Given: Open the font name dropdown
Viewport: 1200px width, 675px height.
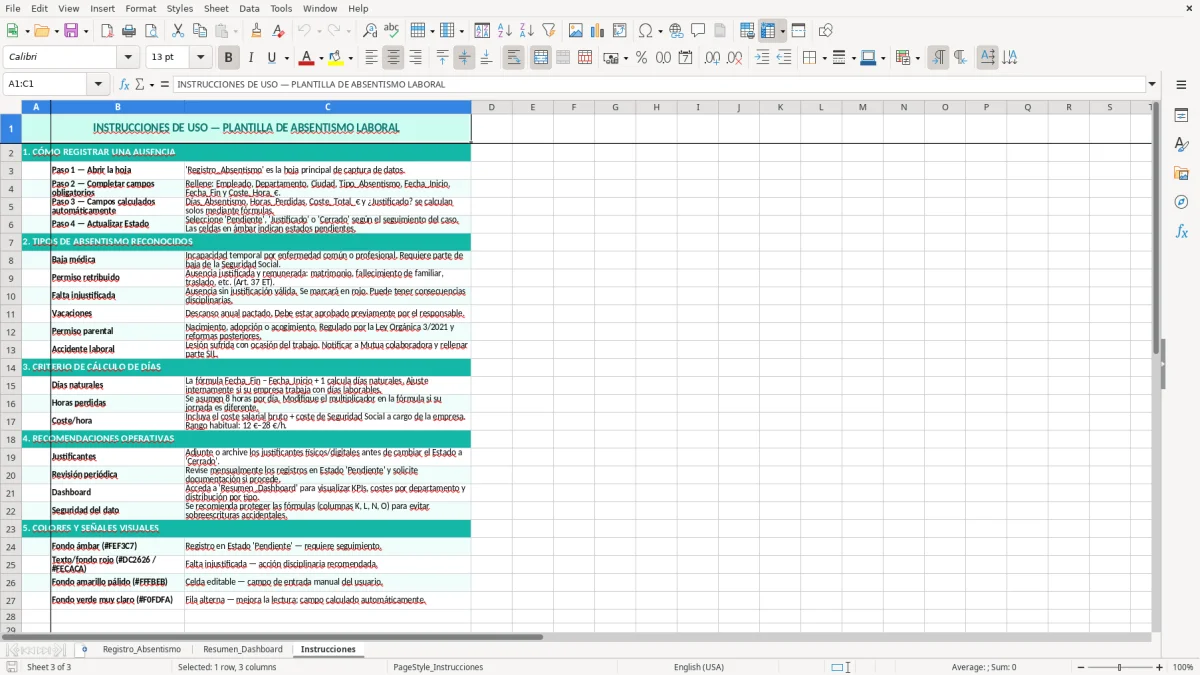Looking at the screenshot, I should (128, 58).
